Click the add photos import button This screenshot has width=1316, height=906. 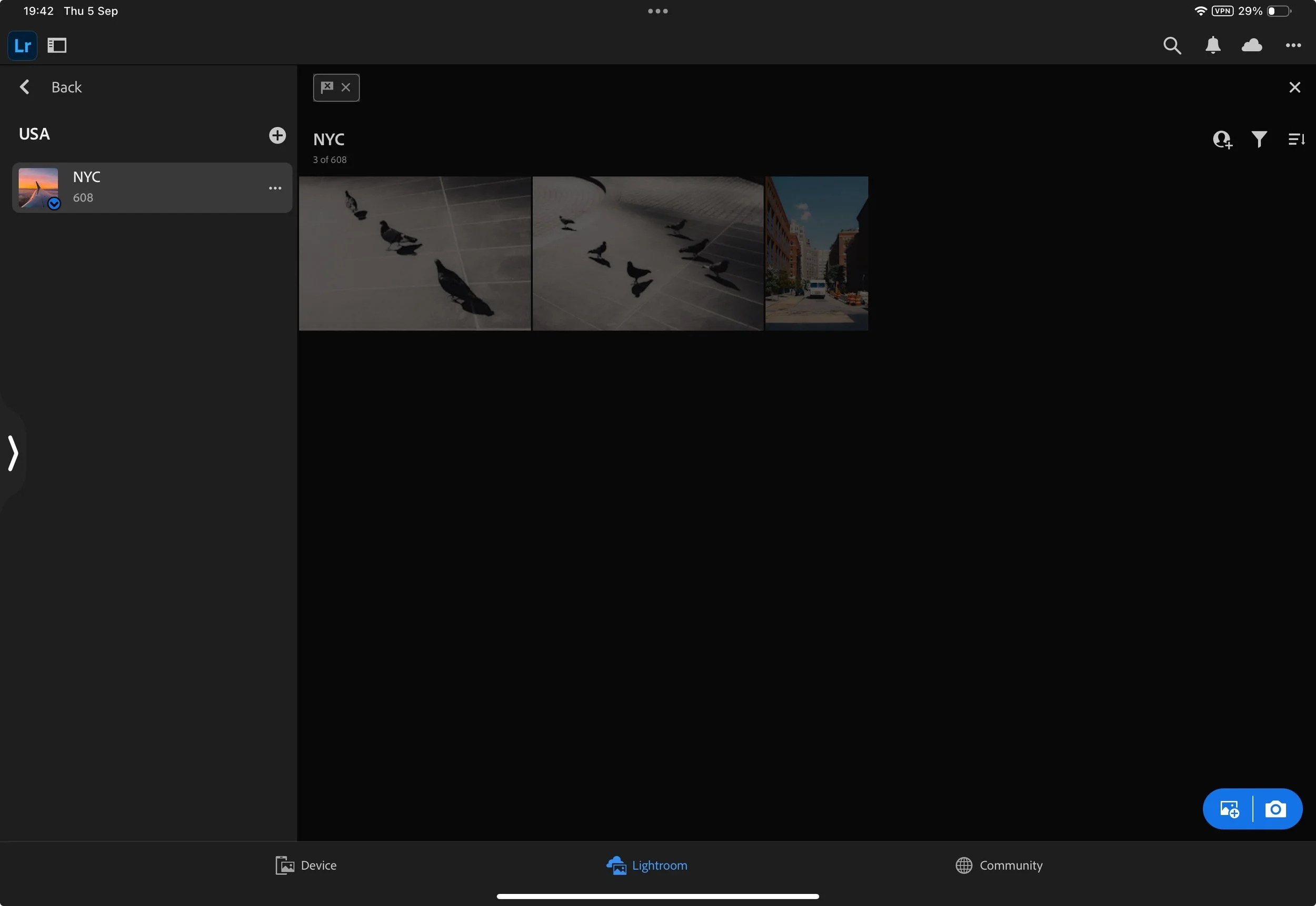1229,809
